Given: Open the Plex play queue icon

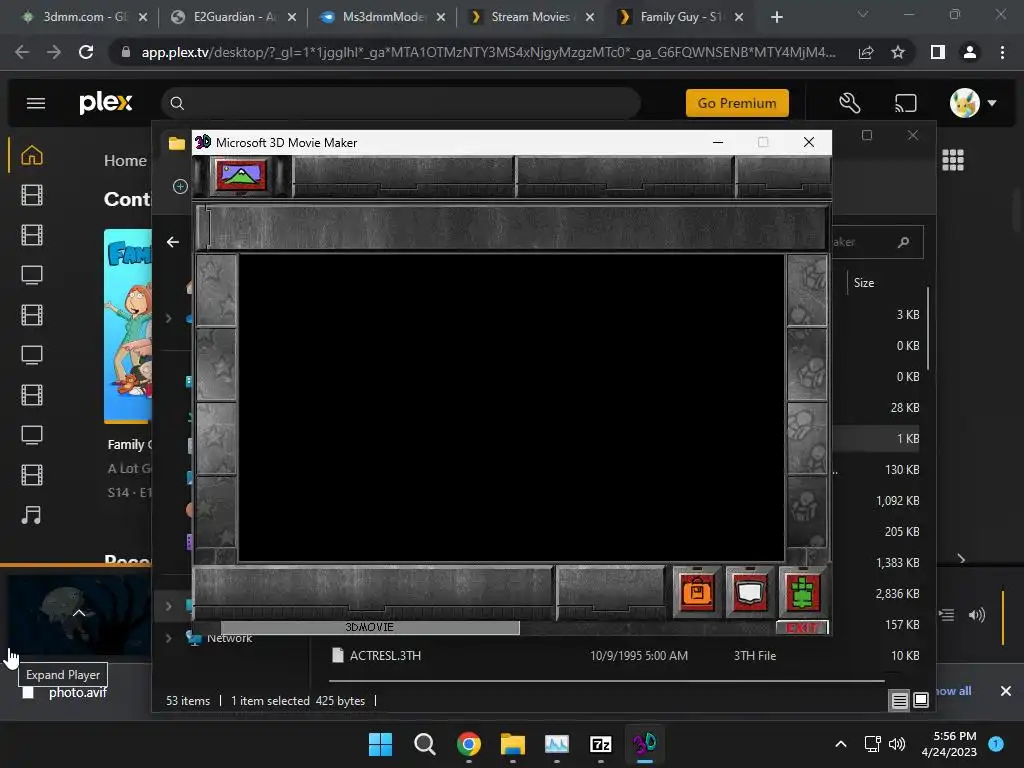Looking at the screenshot, I should (946, 615).
